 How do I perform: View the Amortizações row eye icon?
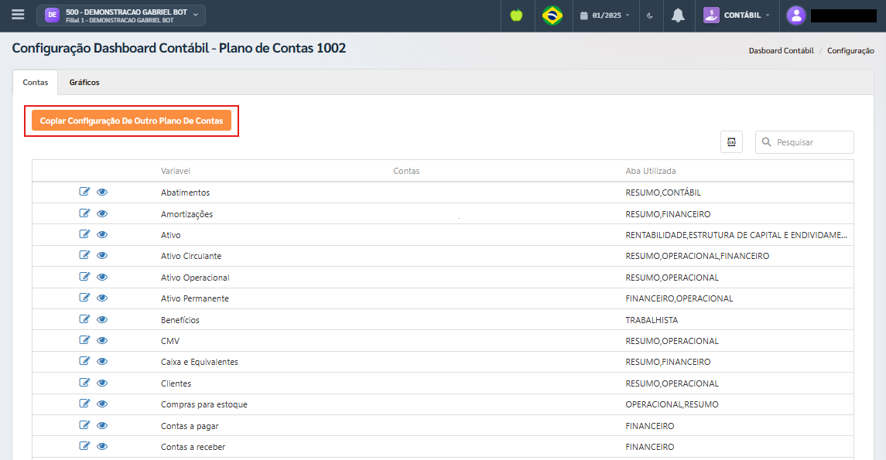[x=102, y=214]
